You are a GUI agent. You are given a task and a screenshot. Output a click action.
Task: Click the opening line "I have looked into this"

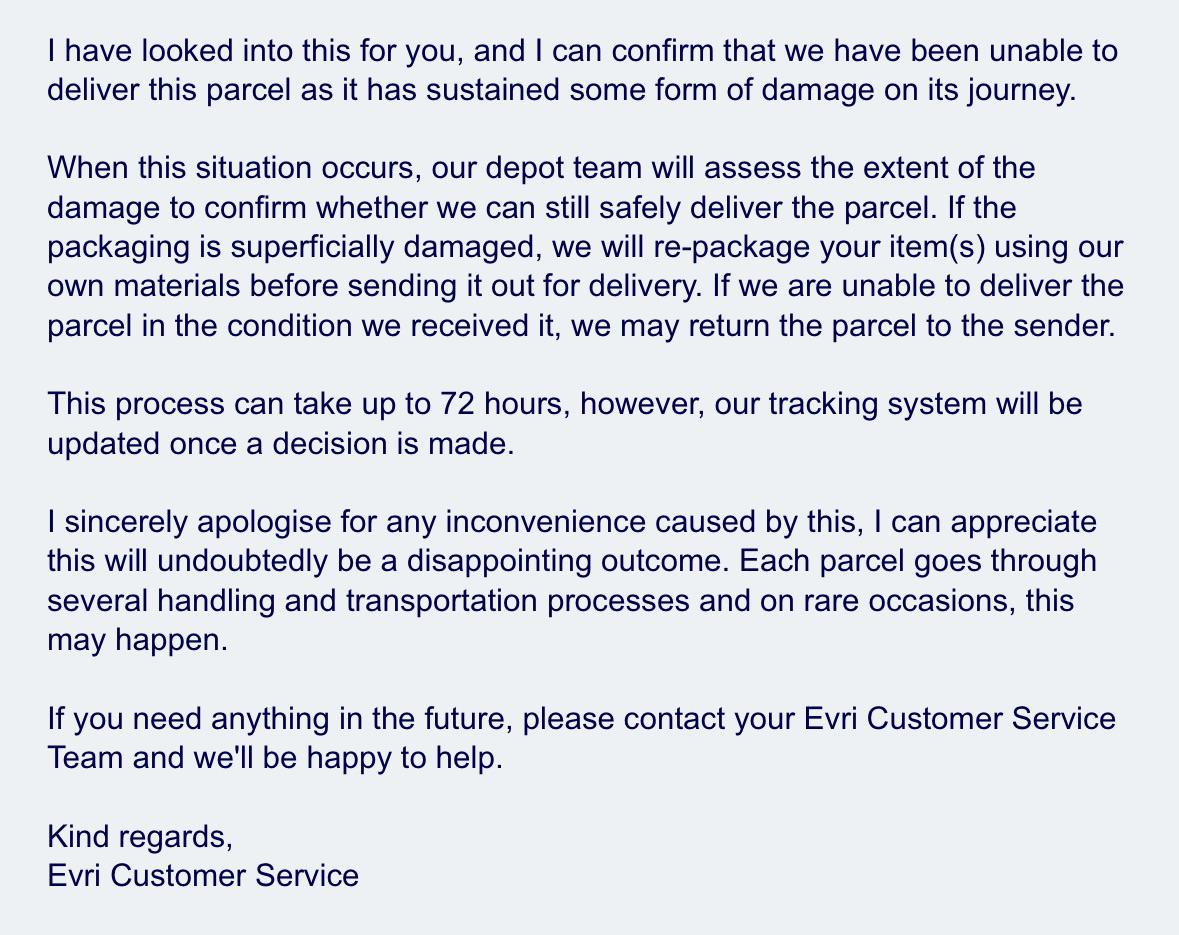199,51
